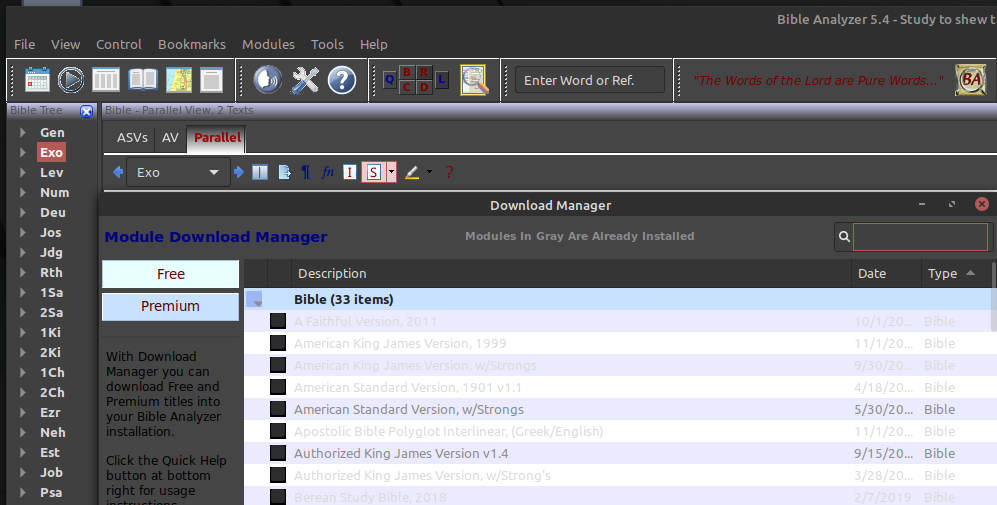Screen dimensions: 997x505
Task: Open the Tools menu
Action: (327, 45)
